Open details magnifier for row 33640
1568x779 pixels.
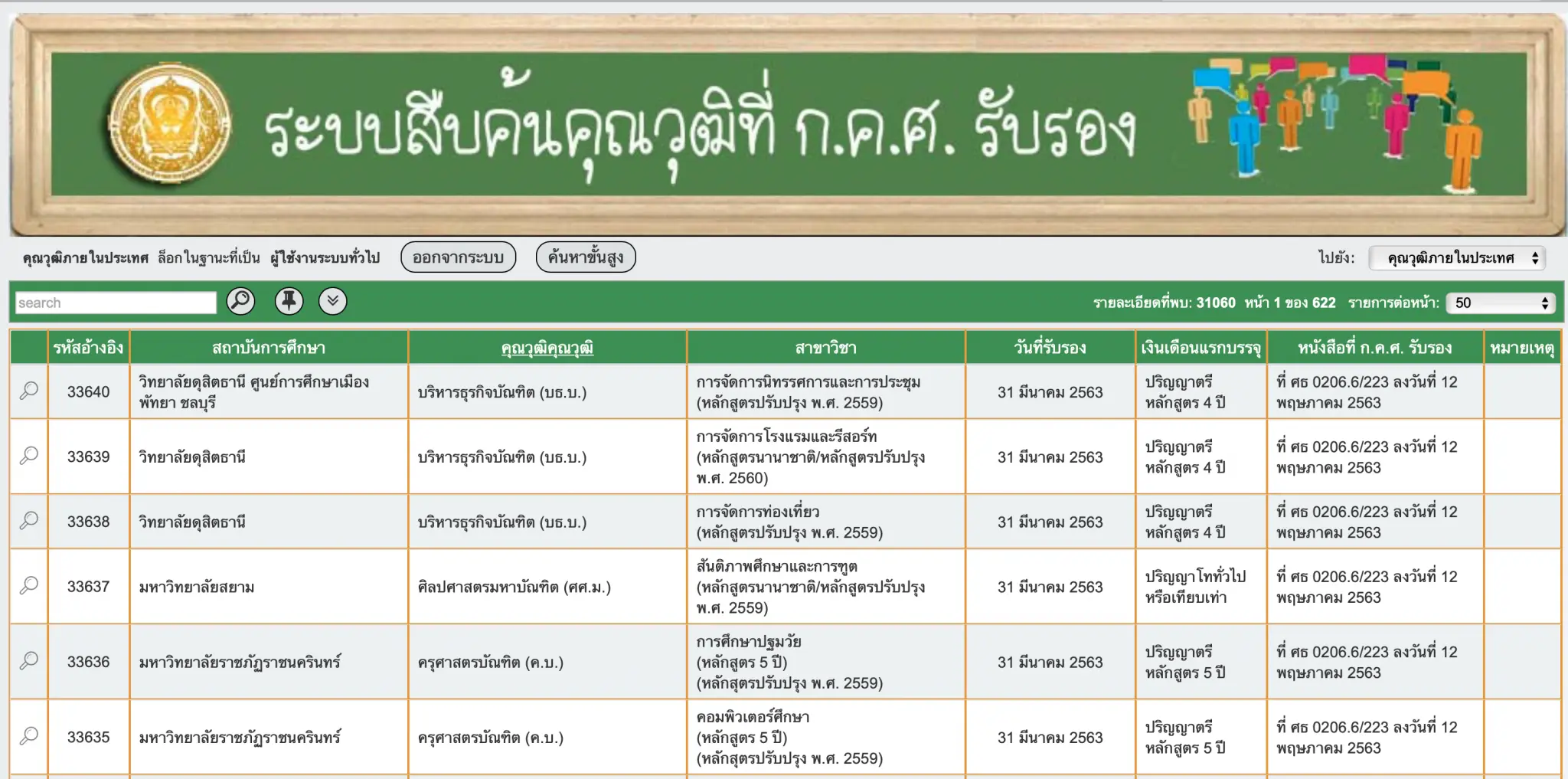[x=29, y=391]
